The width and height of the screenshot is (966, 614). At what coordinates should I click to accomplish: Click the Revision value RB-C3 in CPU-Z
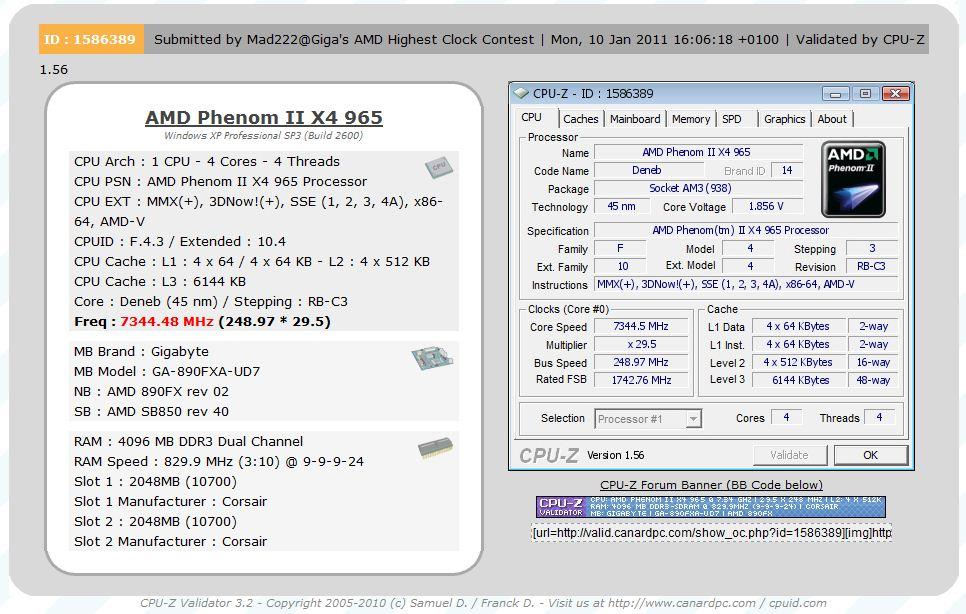(871, 266)
